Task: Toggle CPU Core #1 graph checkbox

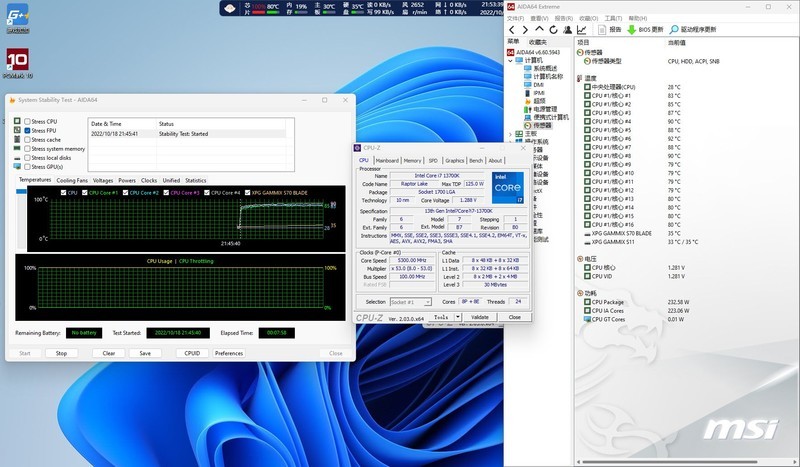Action: [86, 192]
